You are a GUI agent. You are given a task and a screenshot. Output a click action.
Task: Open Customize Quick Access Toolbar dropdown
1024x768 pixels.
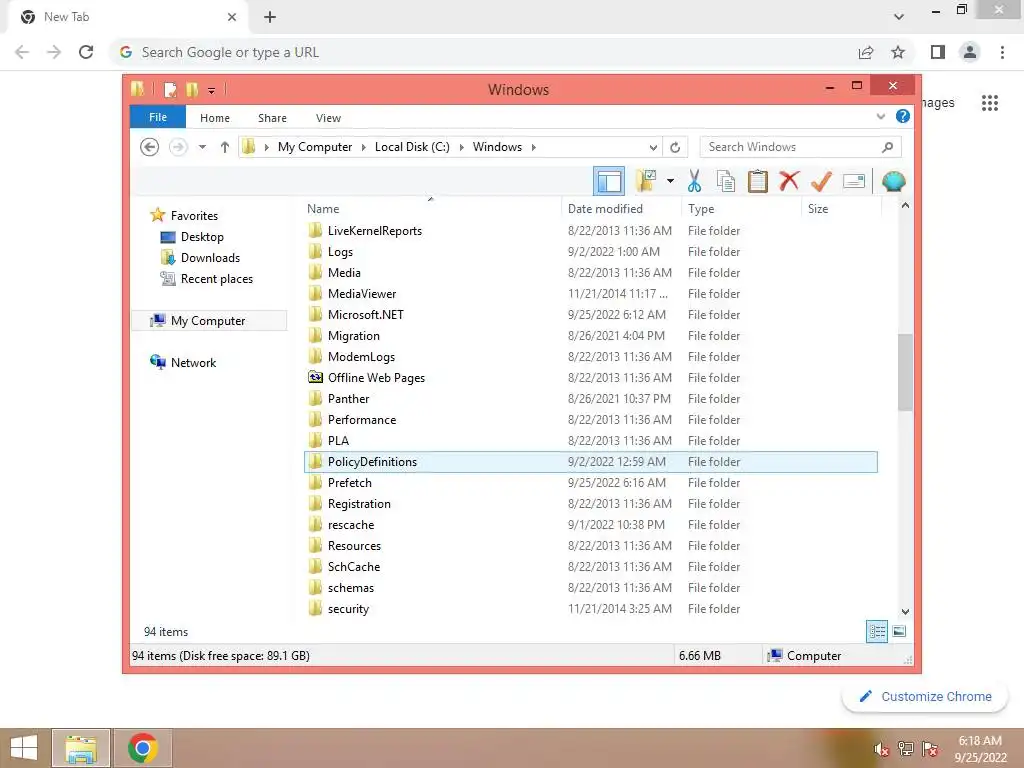[212, 90]
